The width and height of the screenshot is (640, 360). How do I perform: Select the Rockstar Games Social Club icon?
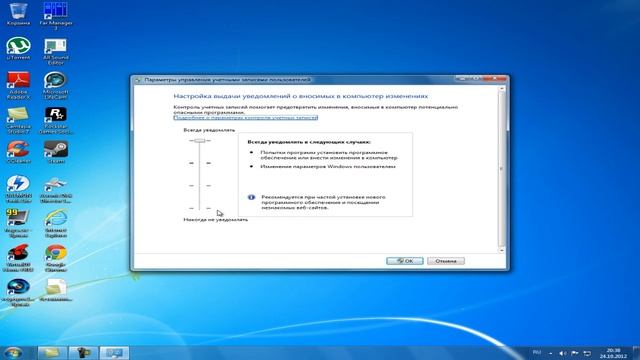(56, 120)
